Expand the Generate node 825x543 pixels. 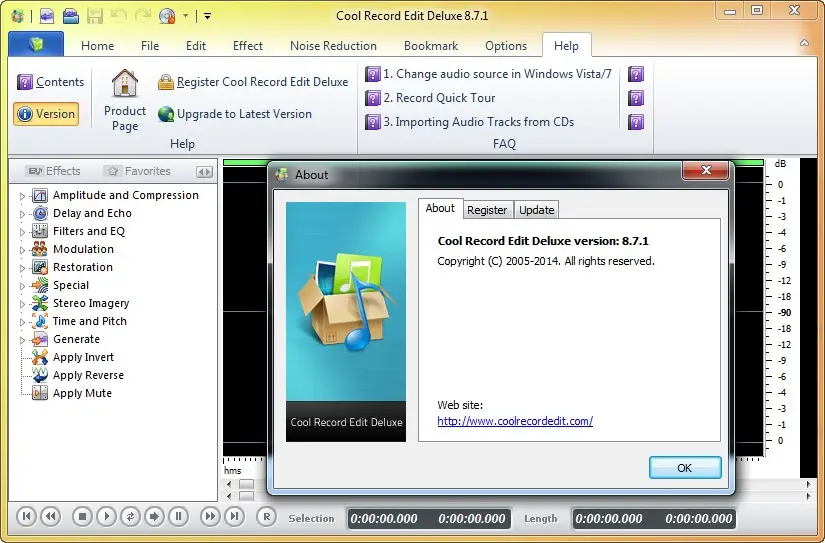click(x=22, y=340)
